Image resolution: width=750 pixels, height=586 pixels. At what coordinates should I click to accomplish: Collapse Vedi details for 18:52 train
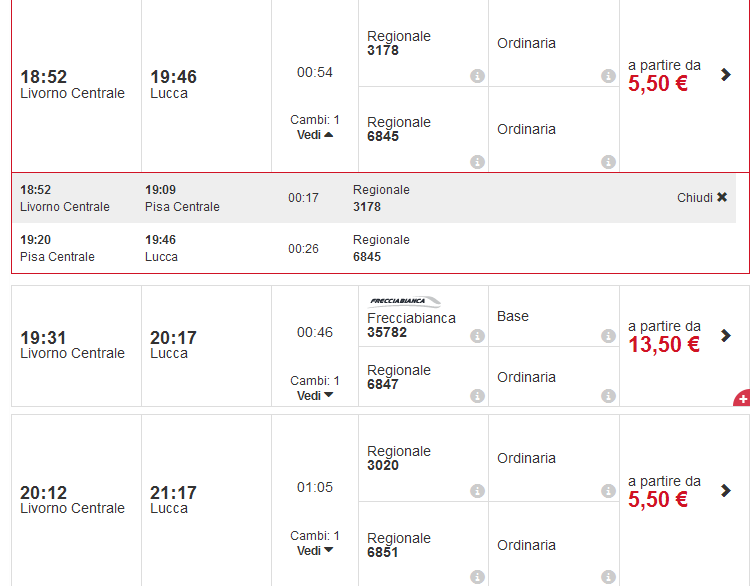[x=315, y=135]
